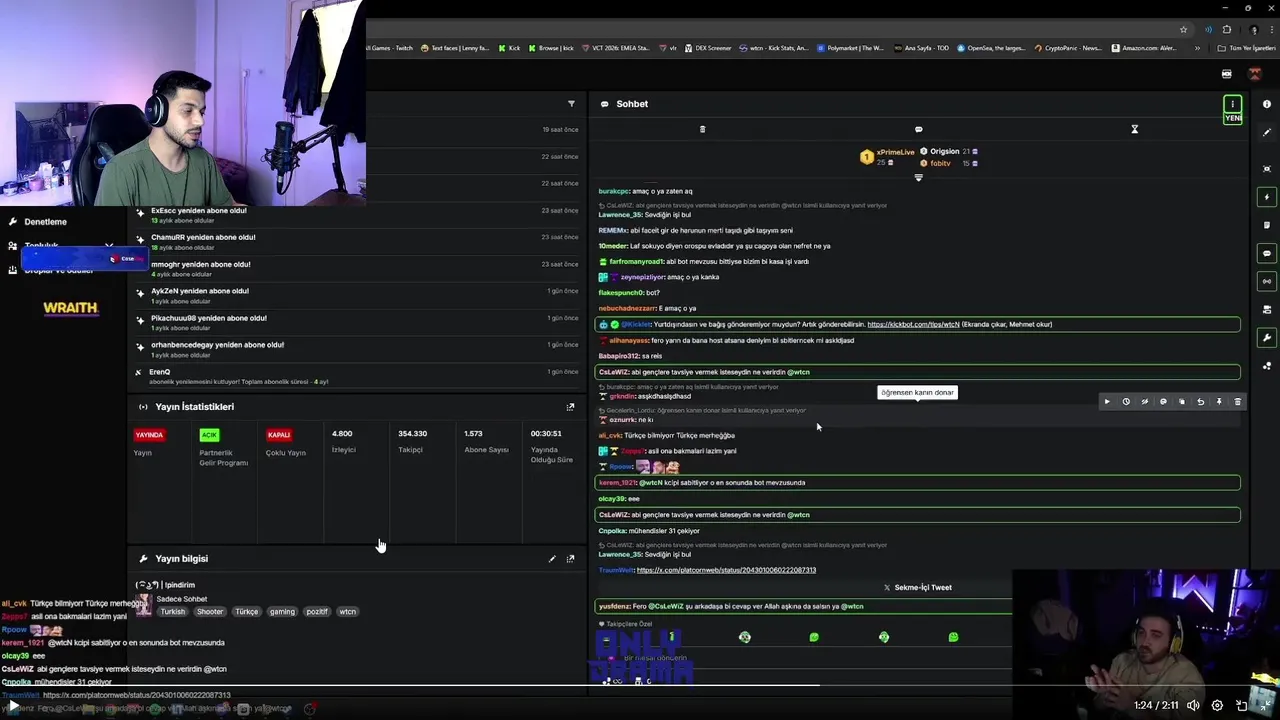Pop out the Yayın bilgisi panel

pyautogui.click(x=570, y=559)
